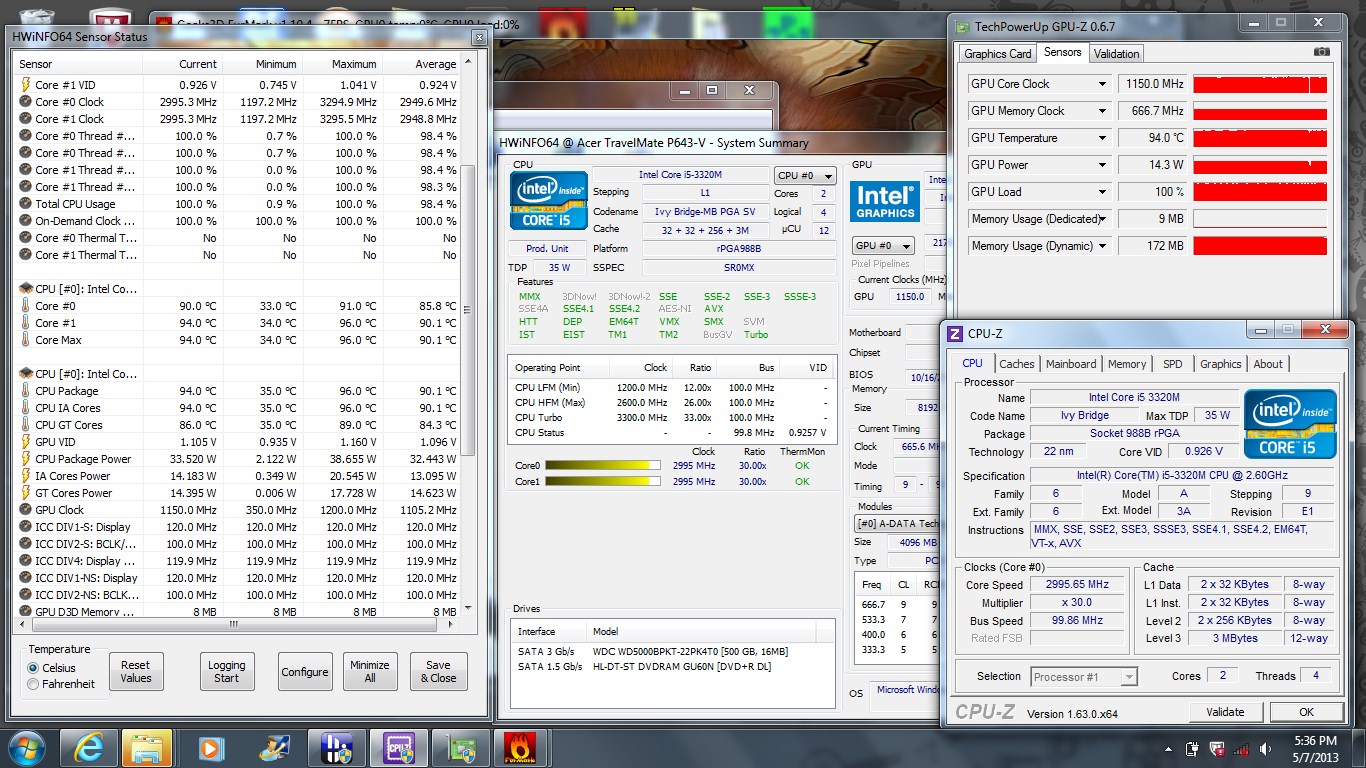Switch to FurMark via its taskbar icon
The width and height of the screenshot is (1366, 768).
pyautogui.click(x=522, y=748)
